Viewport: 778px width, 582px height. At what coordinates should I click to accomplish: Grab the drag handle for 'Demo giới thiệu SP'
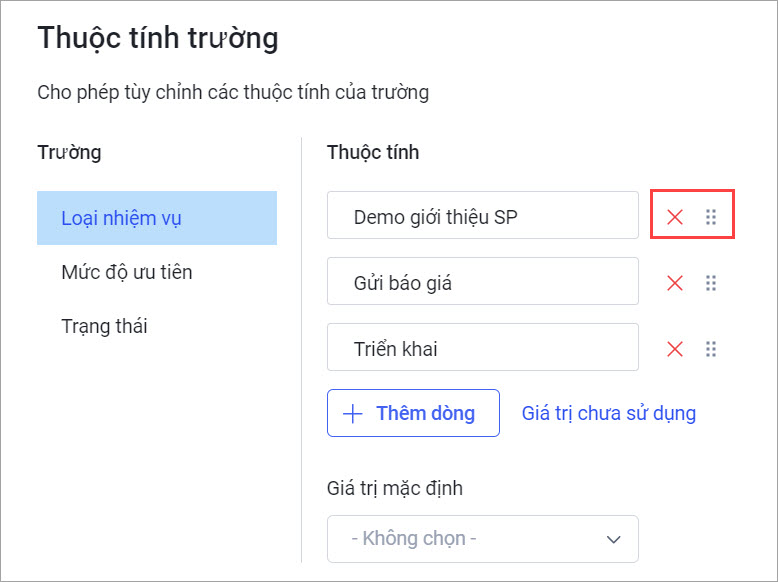tap(711, 217)
